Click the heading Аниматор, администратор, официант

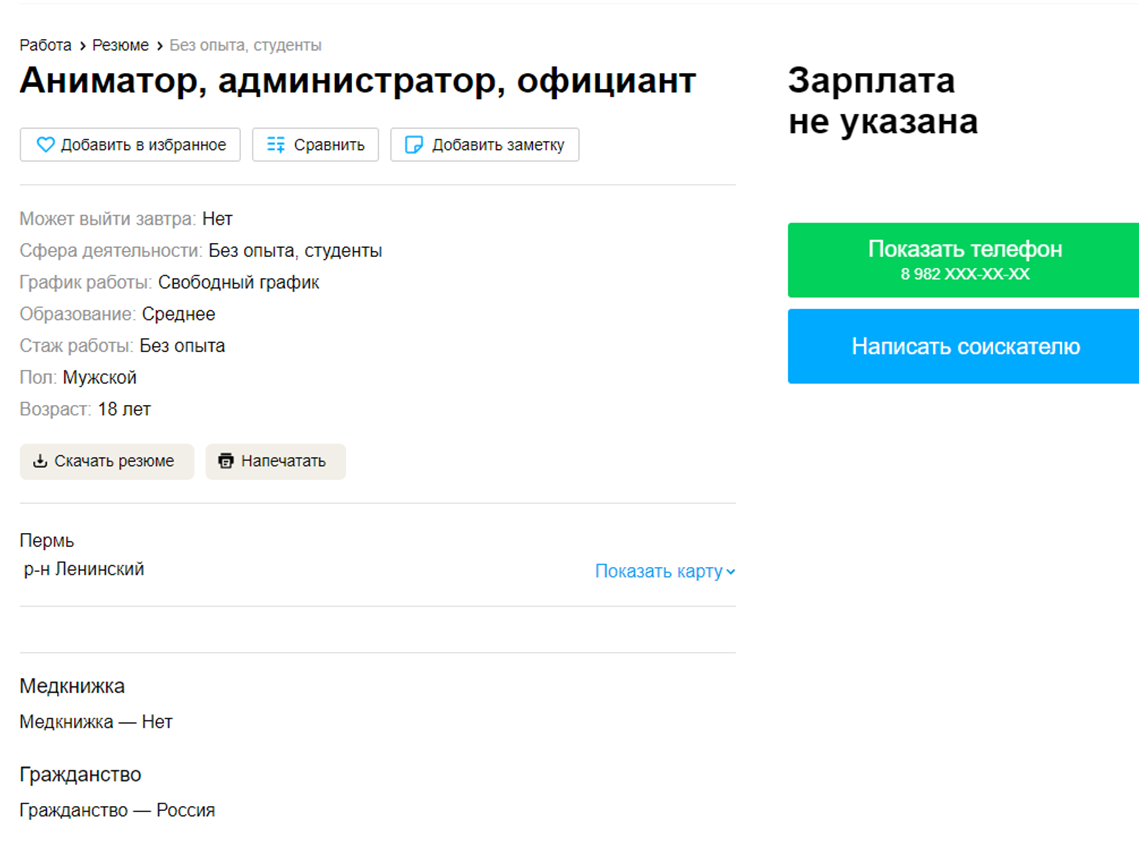[357, 81]
